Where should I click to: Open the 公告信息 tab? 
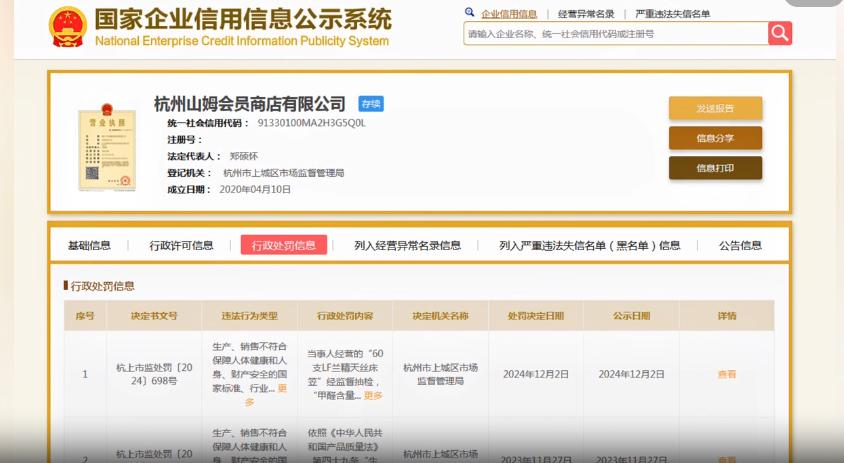click(x=740, y=245)
